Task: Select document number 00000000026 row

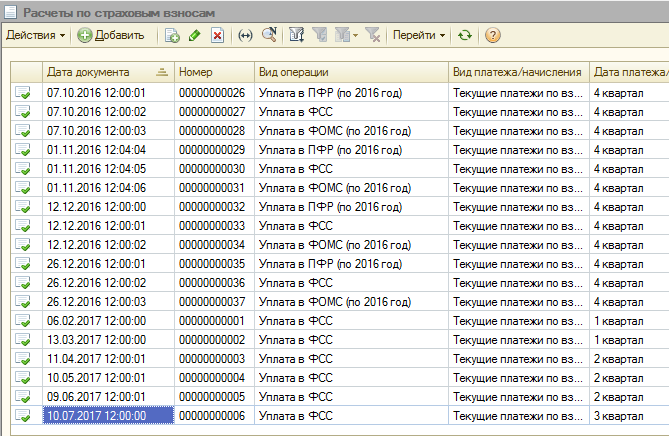Action: [x=212, y=93]
